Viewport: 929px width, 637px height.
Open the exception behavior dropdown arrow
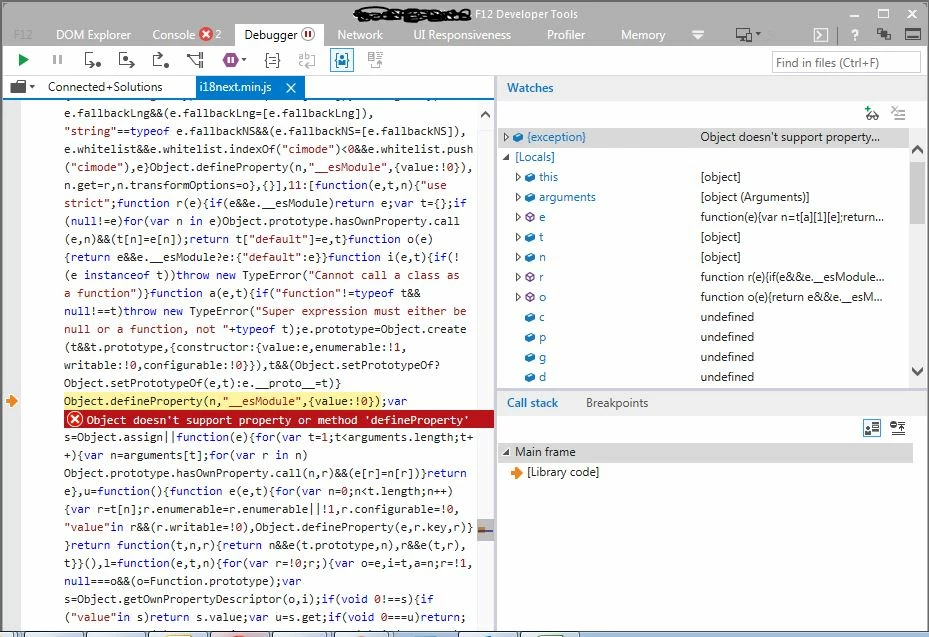pos(244,60)
